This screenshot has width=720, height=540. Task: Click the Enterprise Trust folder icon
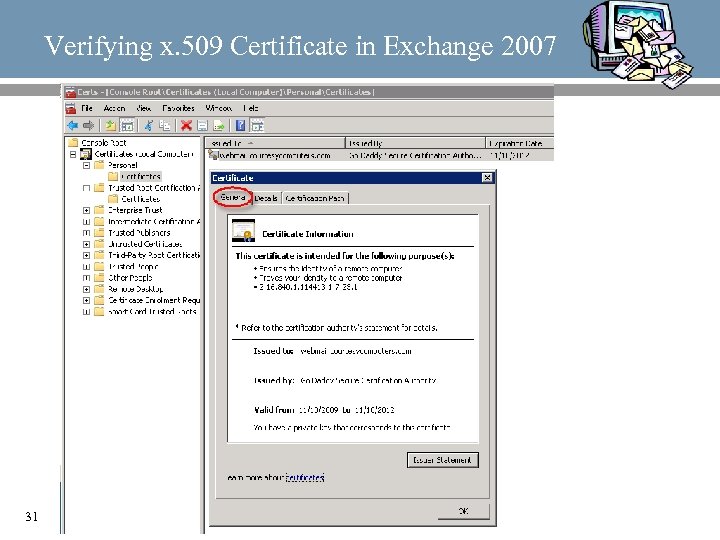[99, 210]
